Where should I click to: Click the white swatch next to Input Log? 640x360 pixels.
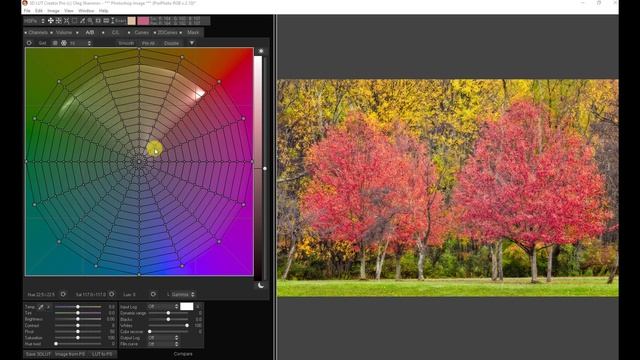[187, 307]
